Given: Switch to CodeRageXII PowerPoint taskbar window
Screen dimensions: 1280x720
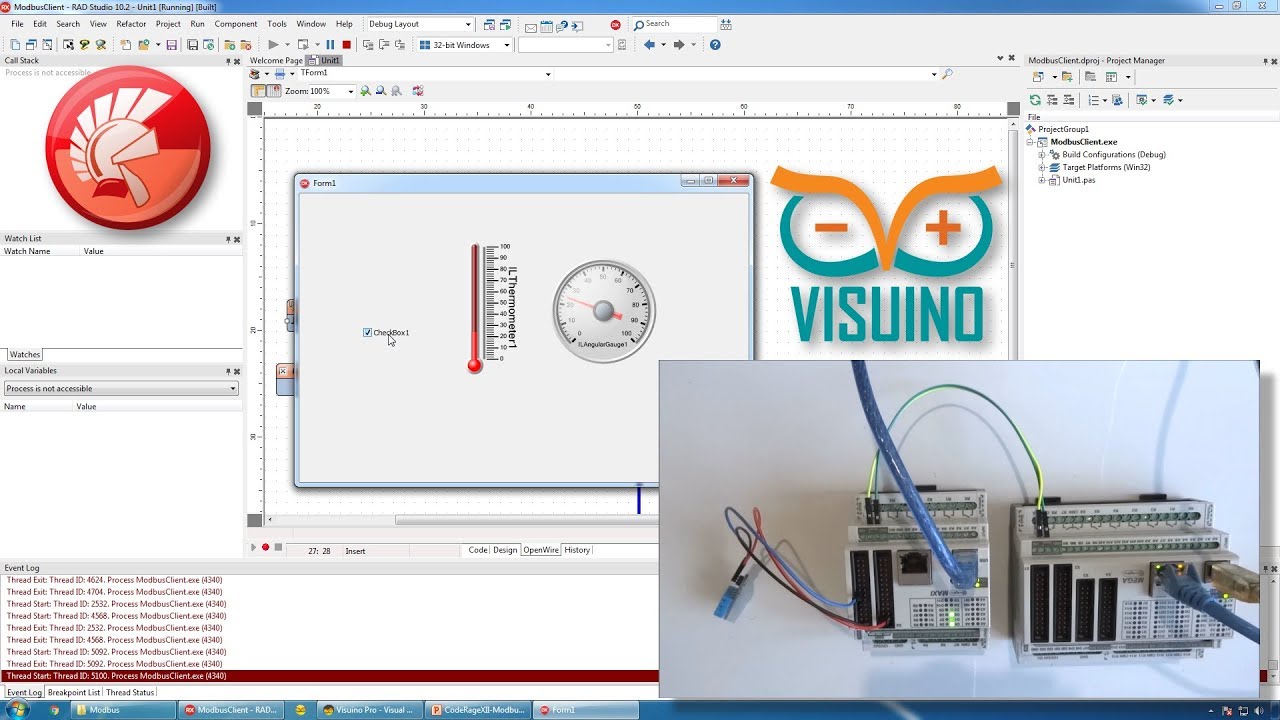Looking at the screenshot, I should pyautogui.click(x=478, y=710).
